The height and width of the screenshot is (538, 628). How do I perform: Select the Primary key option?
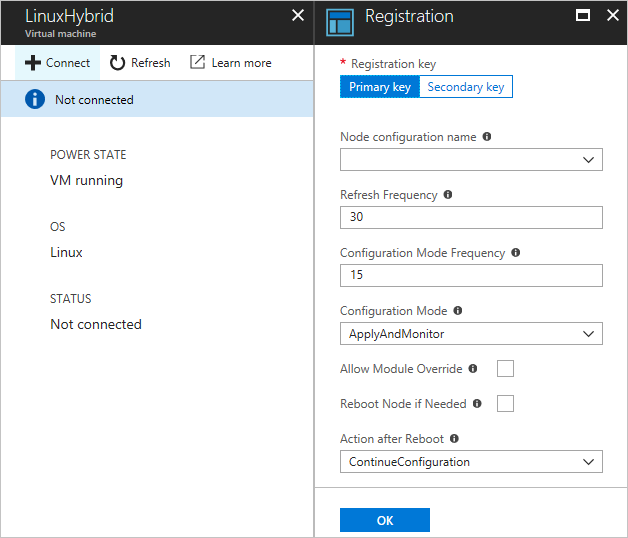click(379, 87)
